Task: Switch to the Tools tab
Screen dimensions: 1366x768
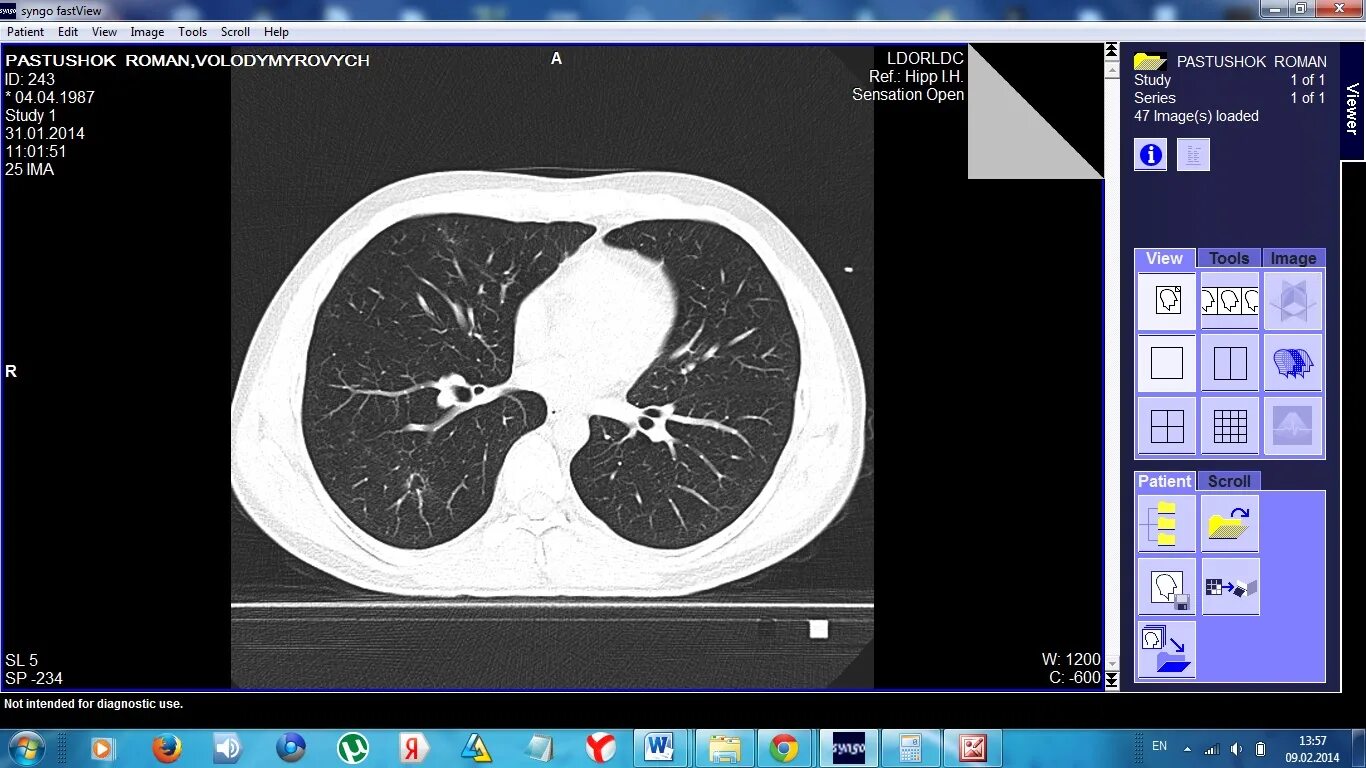Action: pos(1229,258)
